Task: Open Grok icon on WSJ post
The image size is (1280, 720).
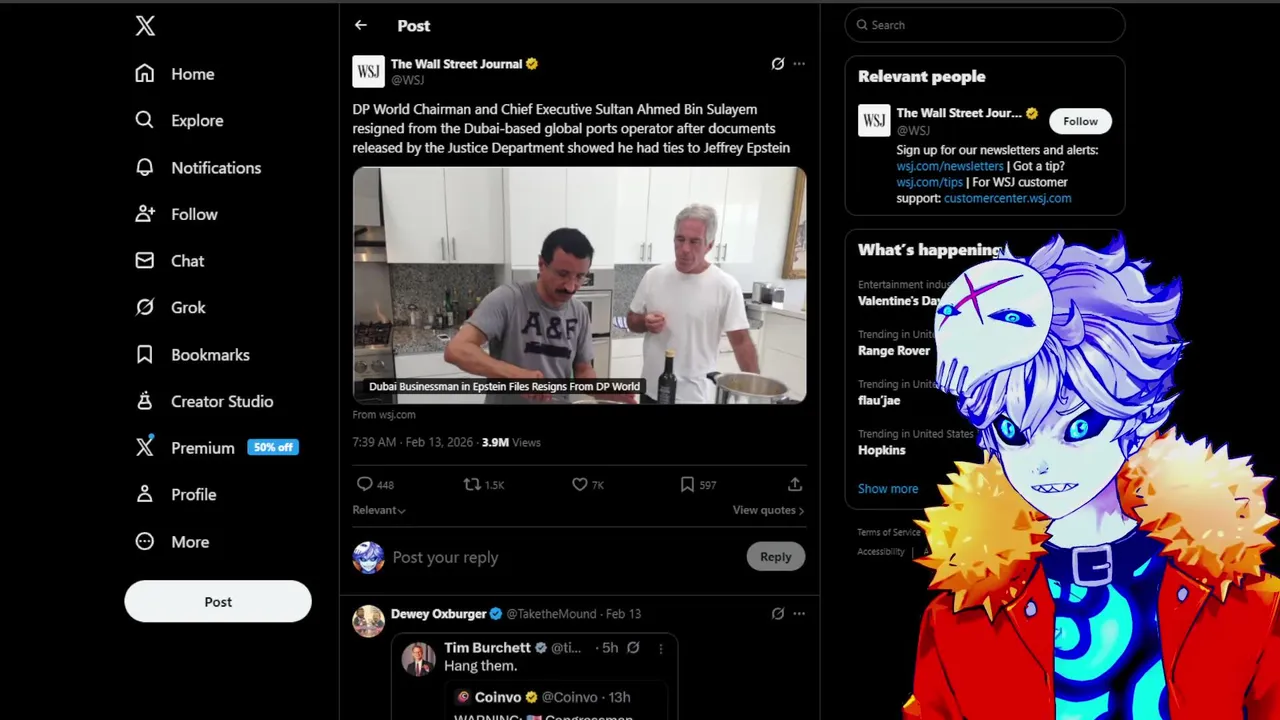Action: coord(778,64)
